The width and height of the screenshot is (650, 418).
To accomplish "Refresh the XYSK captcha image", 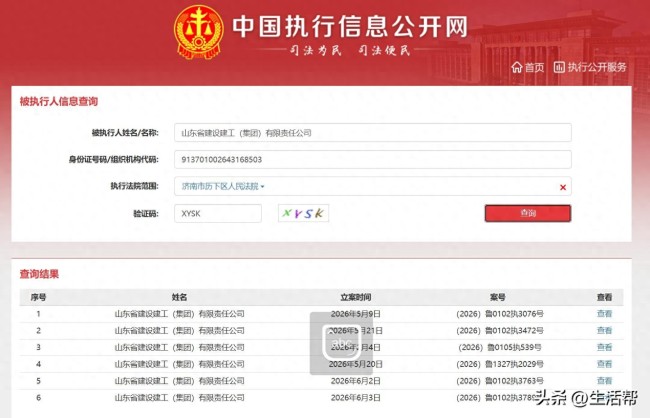I will 303,213.
